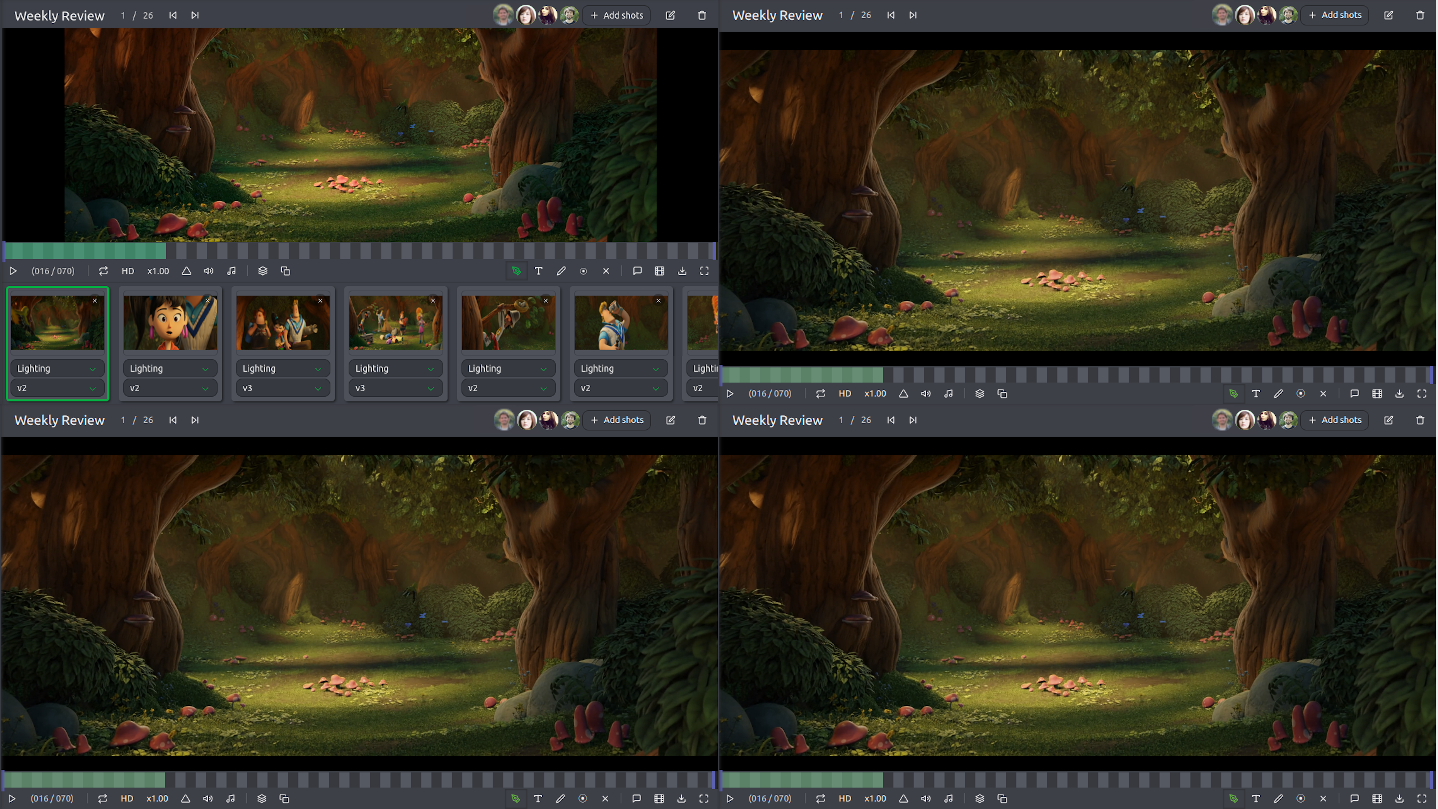
Task: Expand the v3 version dropdown on third shot card
Action: [283, 388]
